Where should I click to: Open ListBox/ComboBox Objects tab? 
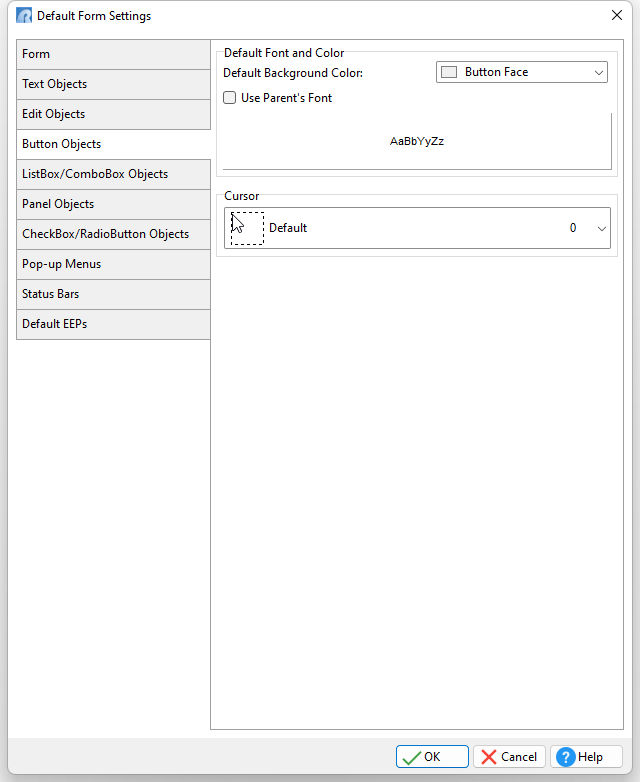113,174
